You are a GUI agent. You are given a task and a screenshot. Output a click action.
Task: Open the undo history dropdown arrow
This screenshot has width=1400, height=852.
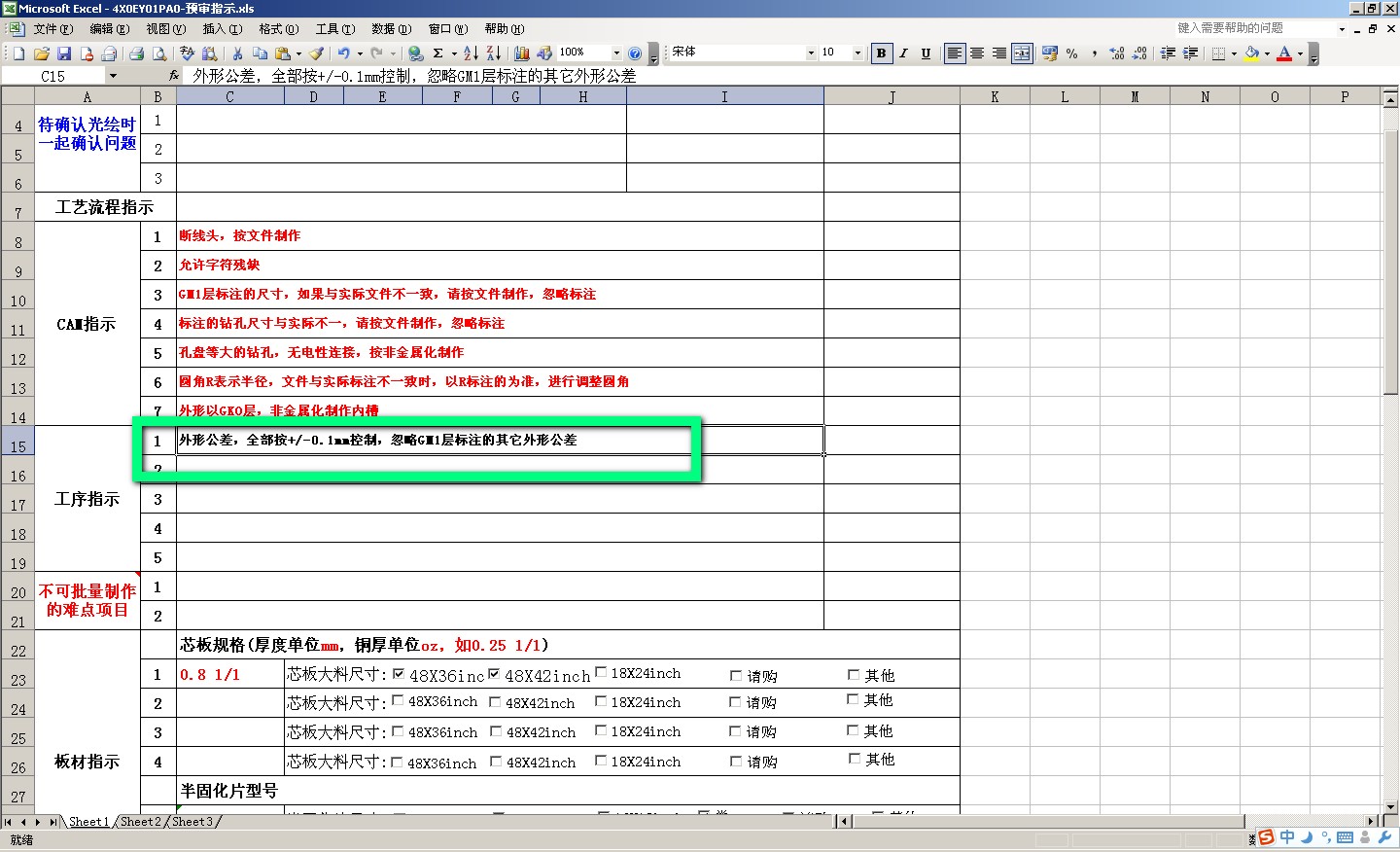[x=360, y=53]
